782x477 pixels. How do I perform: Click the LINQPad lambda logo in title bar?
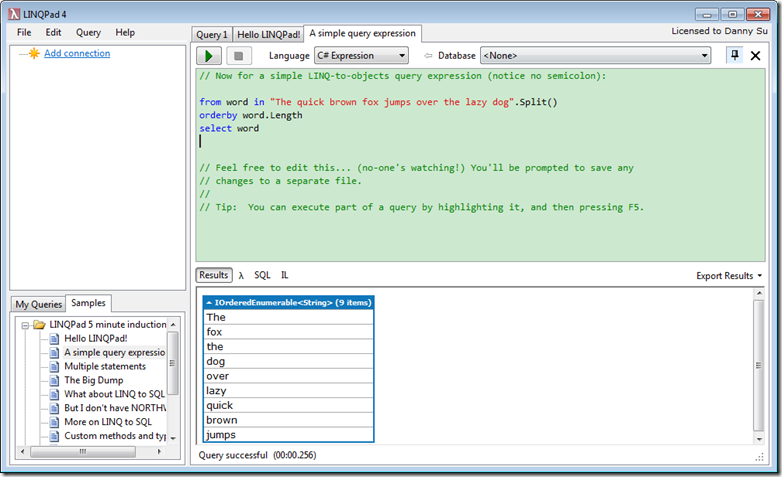[x=13, y=14]
